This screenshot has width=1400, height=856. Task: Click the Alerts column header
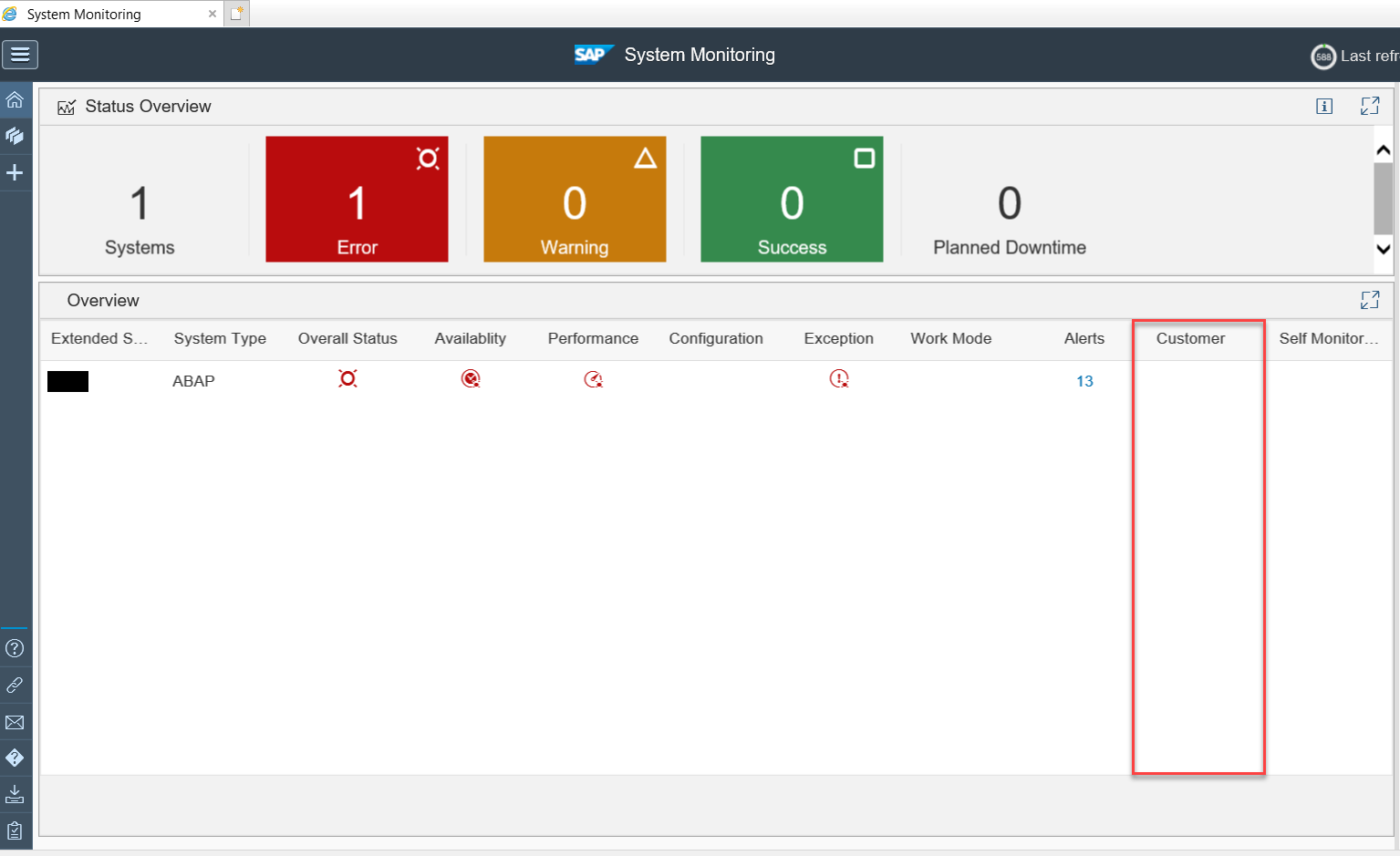pos(1084,338)
